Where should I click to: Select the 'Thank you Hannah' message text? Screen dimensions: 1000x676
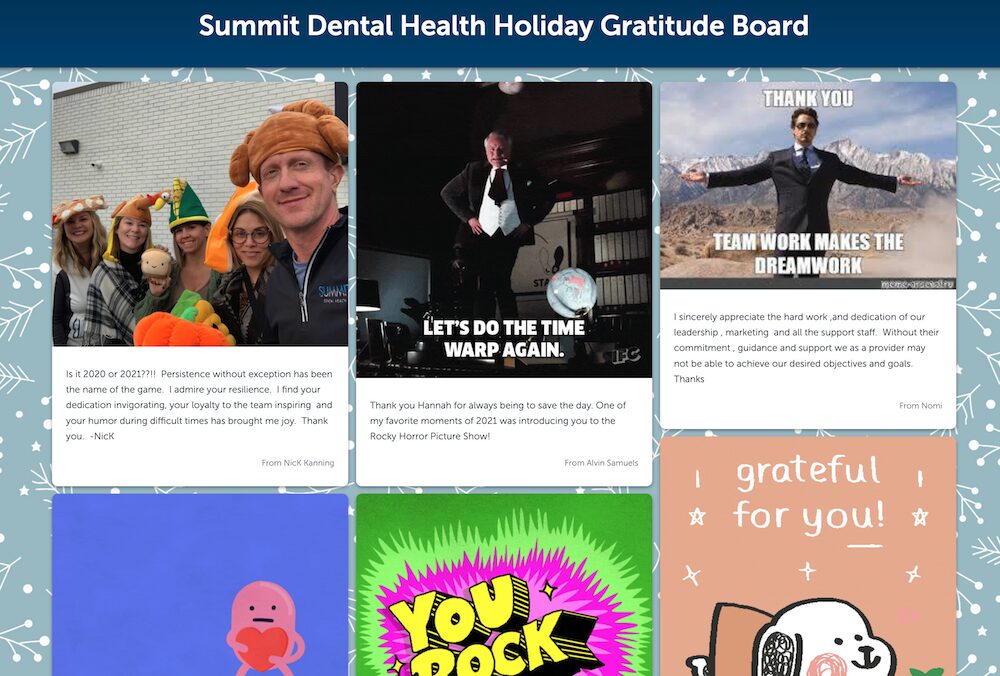pos(498,421)
